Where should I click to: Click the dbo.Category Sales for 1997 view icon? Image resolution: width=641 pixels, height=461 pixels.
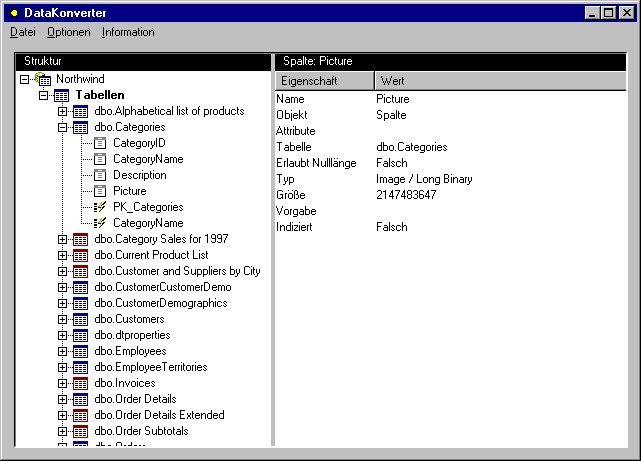tap(80, 239)
